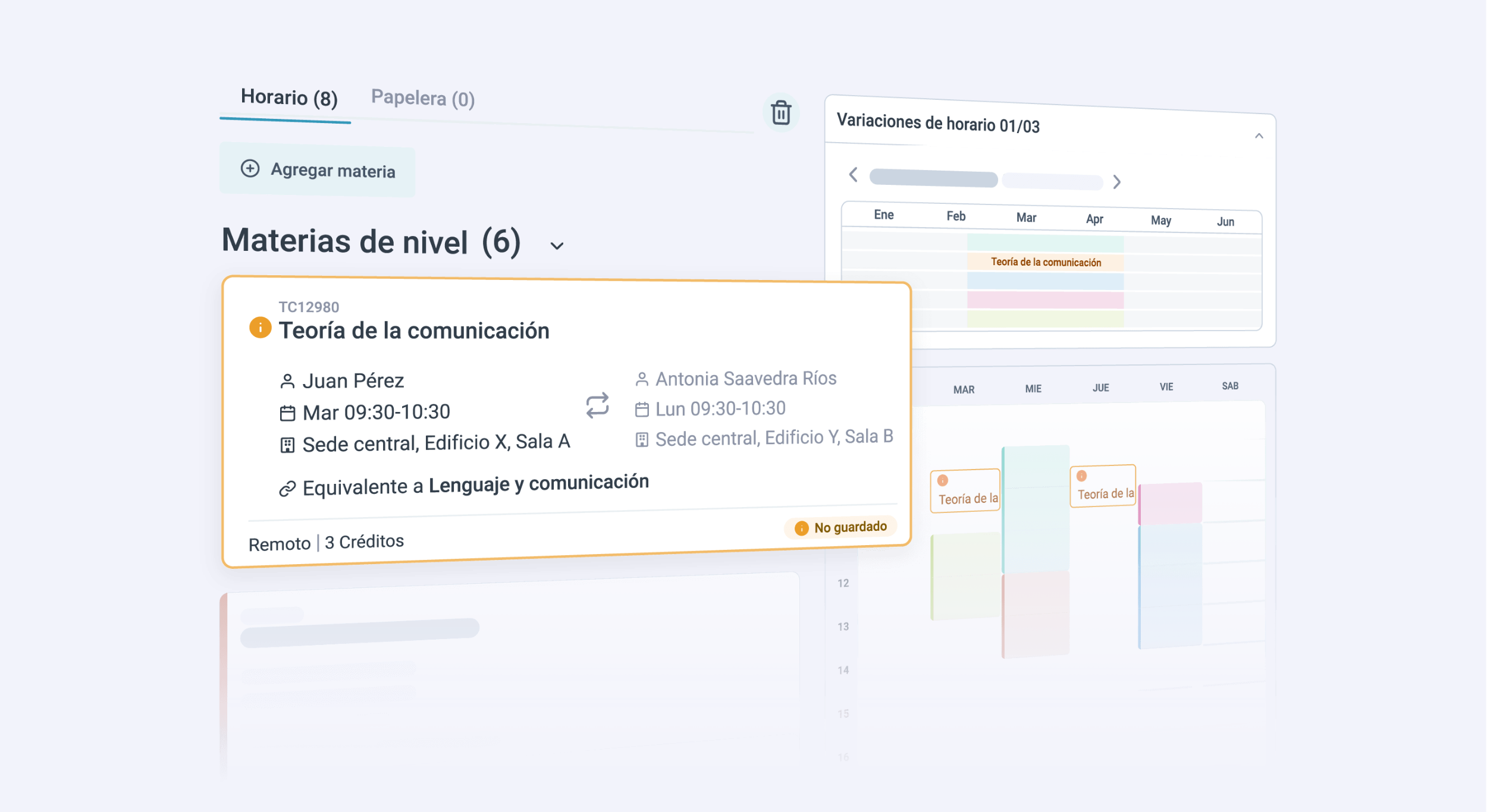Screen dimensions: 1487x812
Task: Expand the Materias de nivel section
Action: 556,246
